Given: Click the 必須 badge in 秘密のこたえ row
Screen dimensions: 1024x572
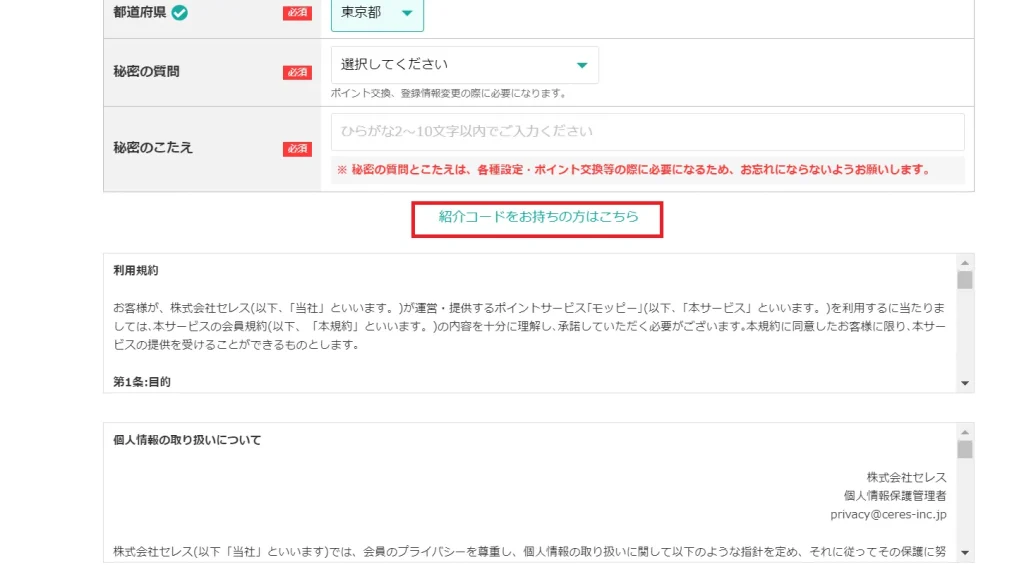Looking at the screenshot, I should 297,149.
